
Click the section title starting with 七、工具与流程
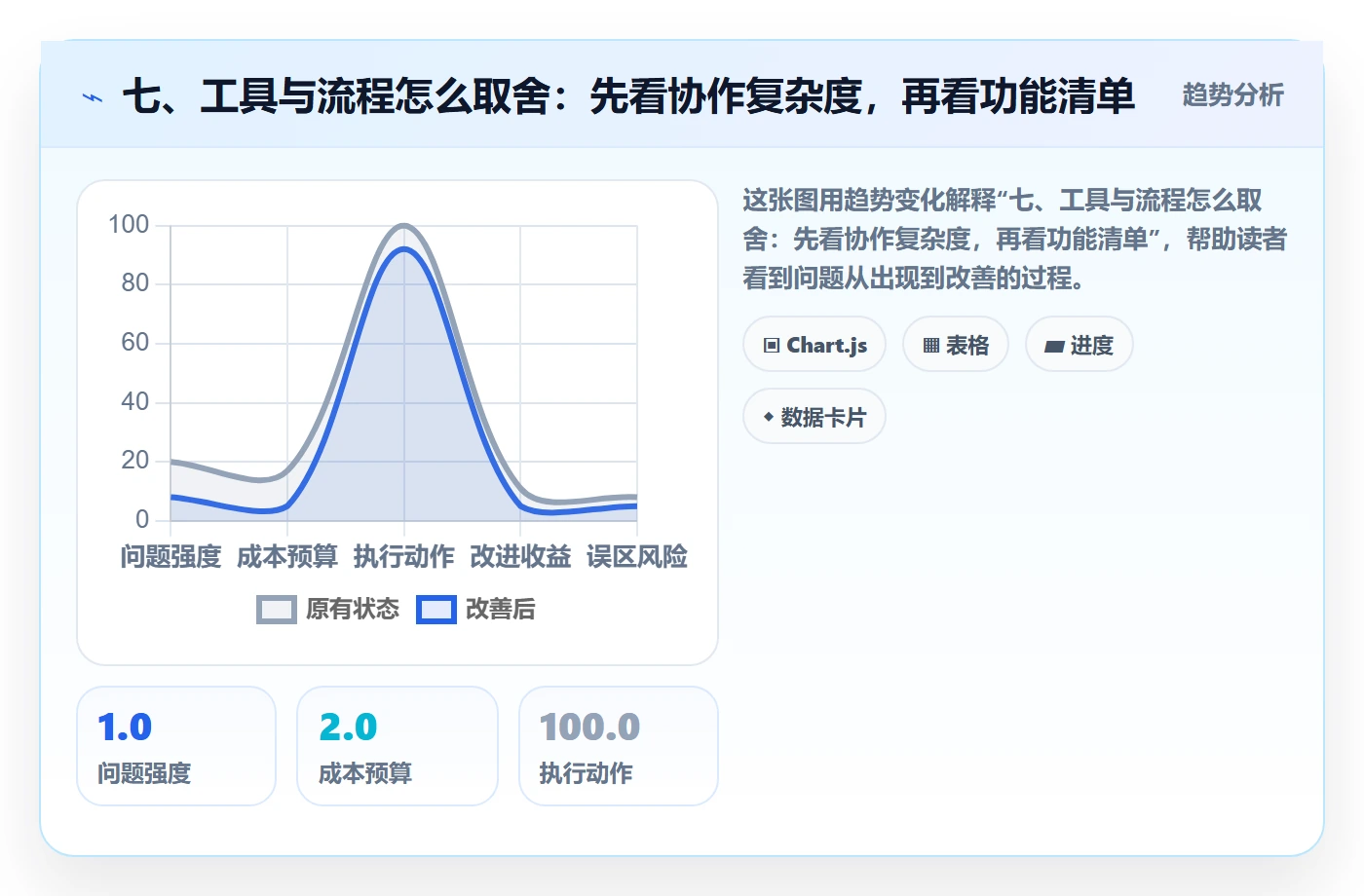pos(628,96)
